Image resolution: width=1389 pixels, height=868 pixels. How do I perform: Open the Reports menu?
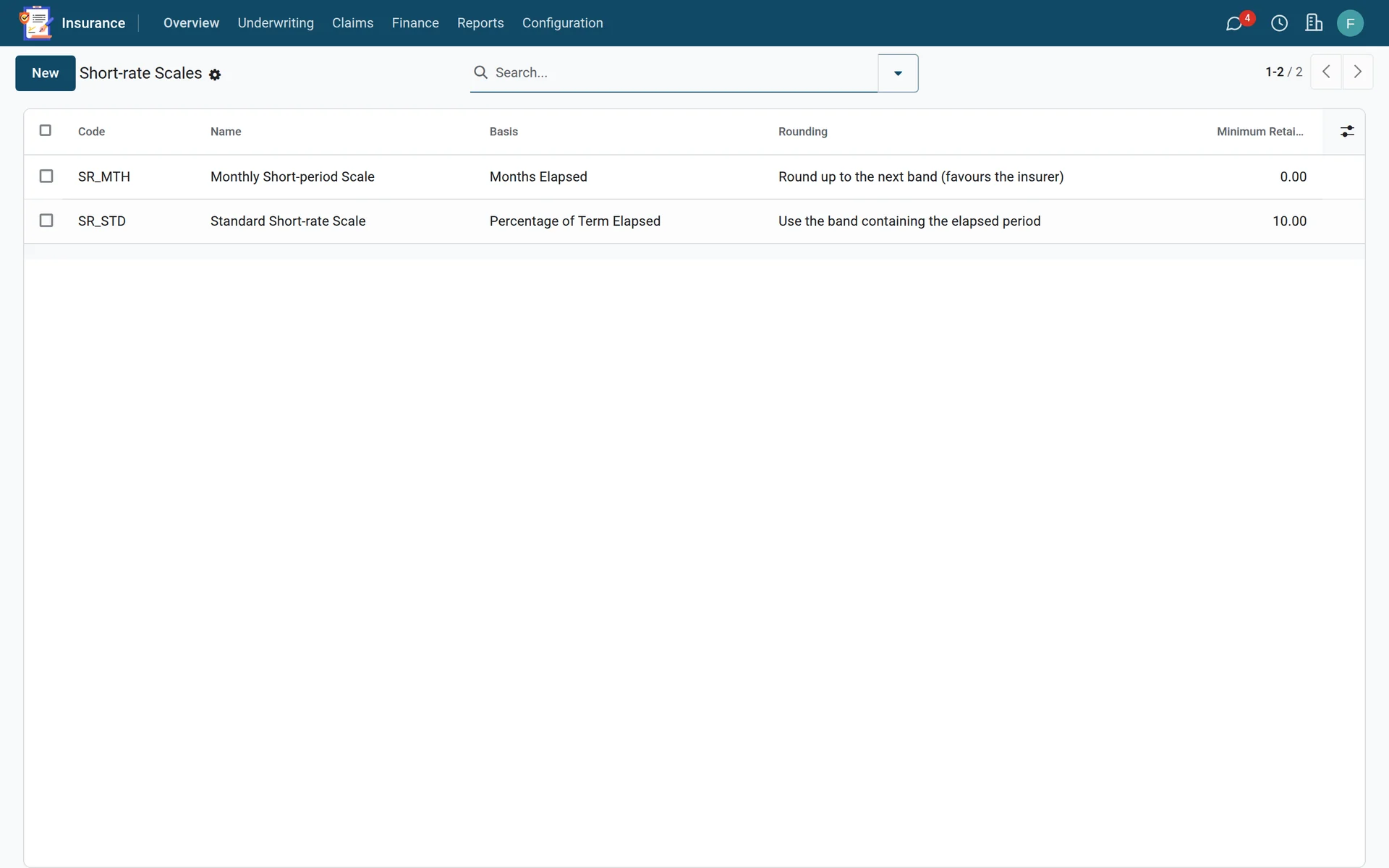click(x=480, y=23)
